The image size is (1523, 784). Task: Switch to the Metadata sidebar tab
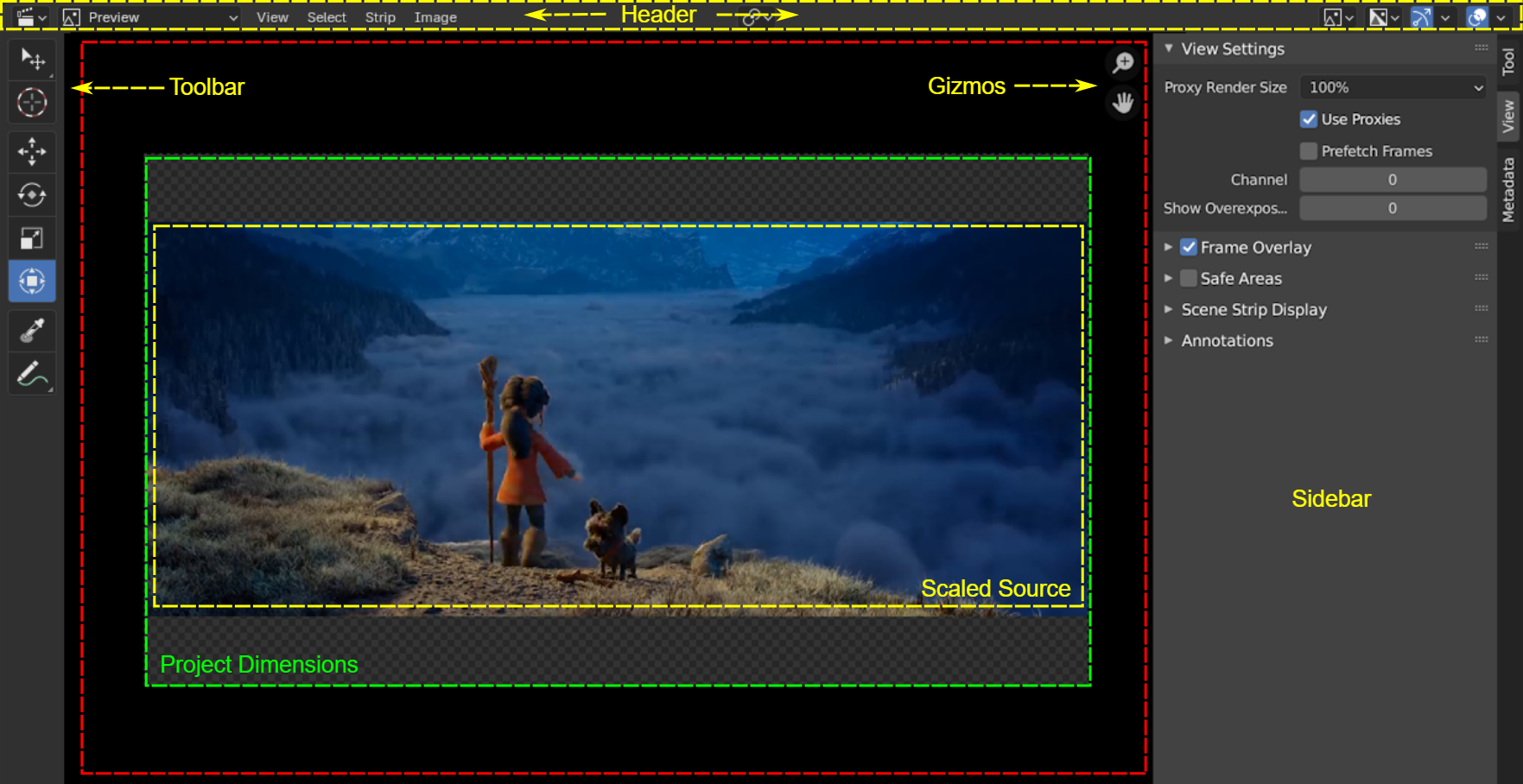click(x=1508, y=190)
